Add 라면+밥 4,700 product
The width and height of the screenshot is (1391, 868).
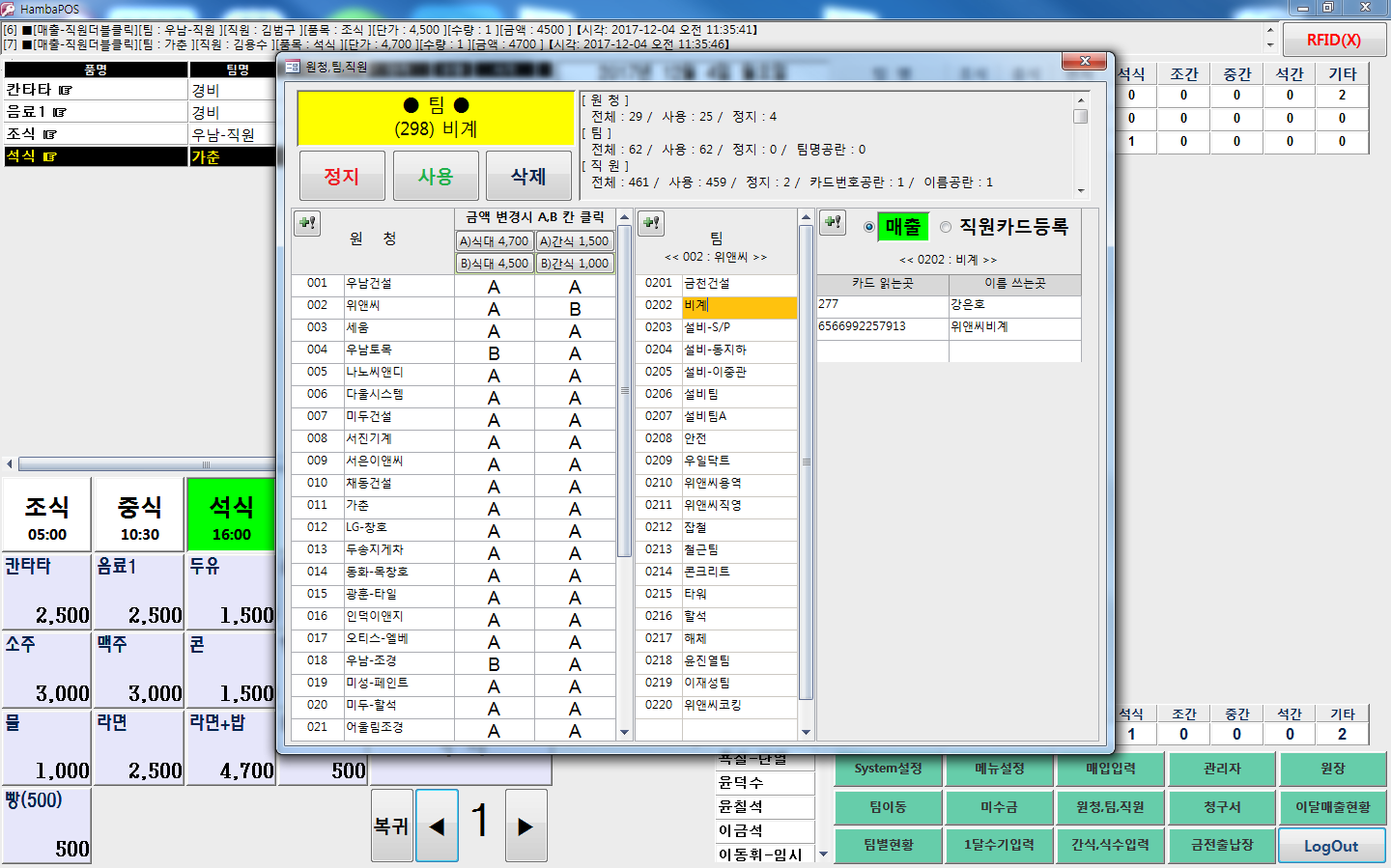[231, 747]
